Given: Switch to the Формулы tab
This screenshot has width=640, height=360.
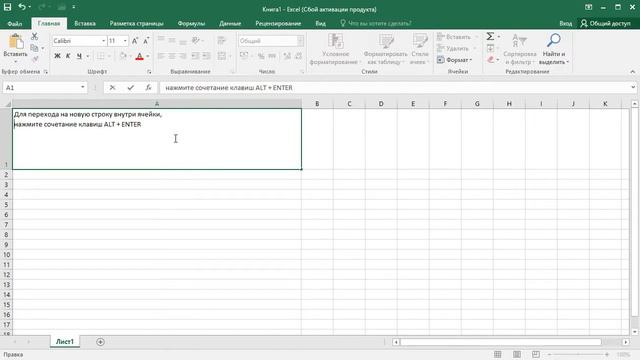Looking at the screenshot, I should pyautogui.click(x=191, y=23).
